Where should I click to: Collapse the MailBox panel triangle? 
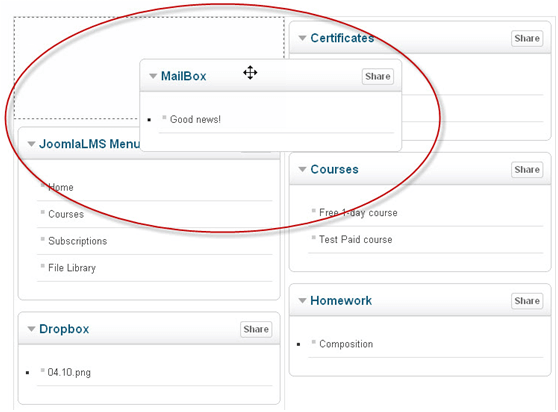(153, 76)
